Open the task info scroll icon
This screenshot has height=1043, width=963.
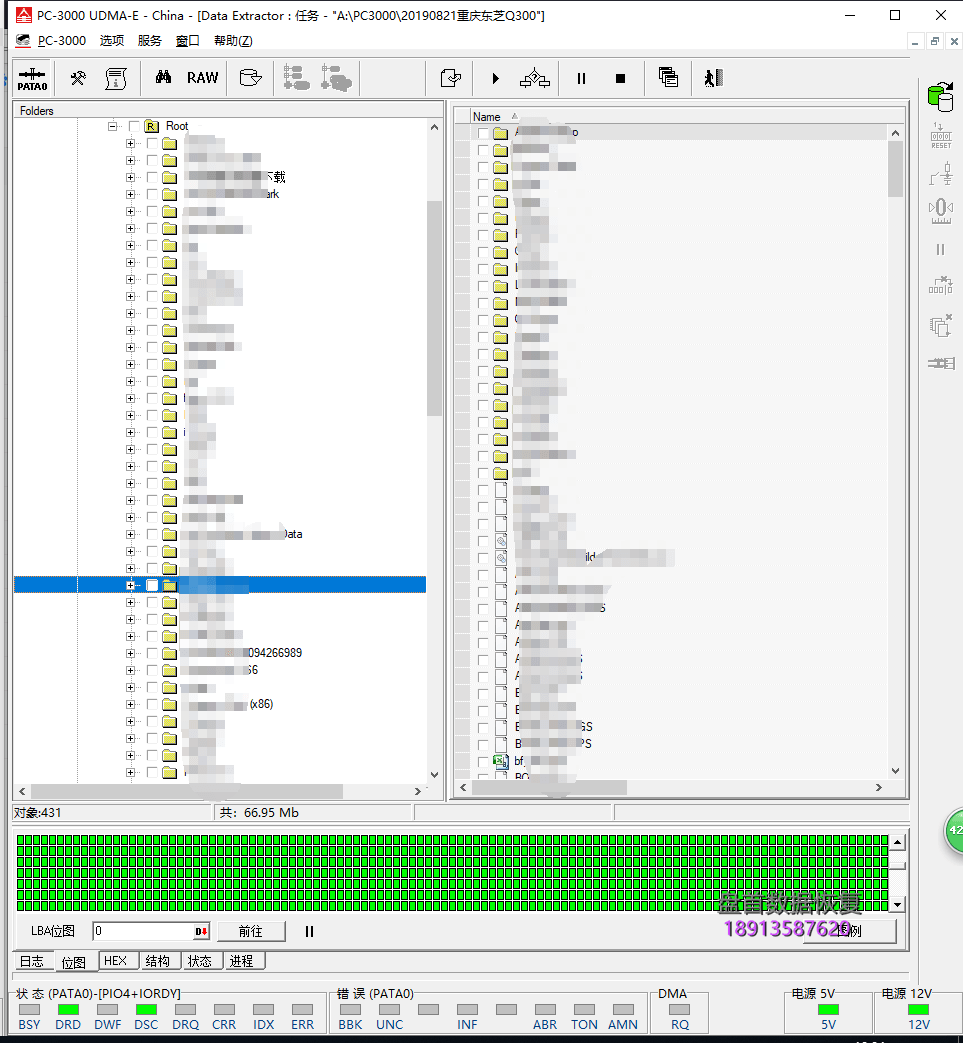(116, 78)
